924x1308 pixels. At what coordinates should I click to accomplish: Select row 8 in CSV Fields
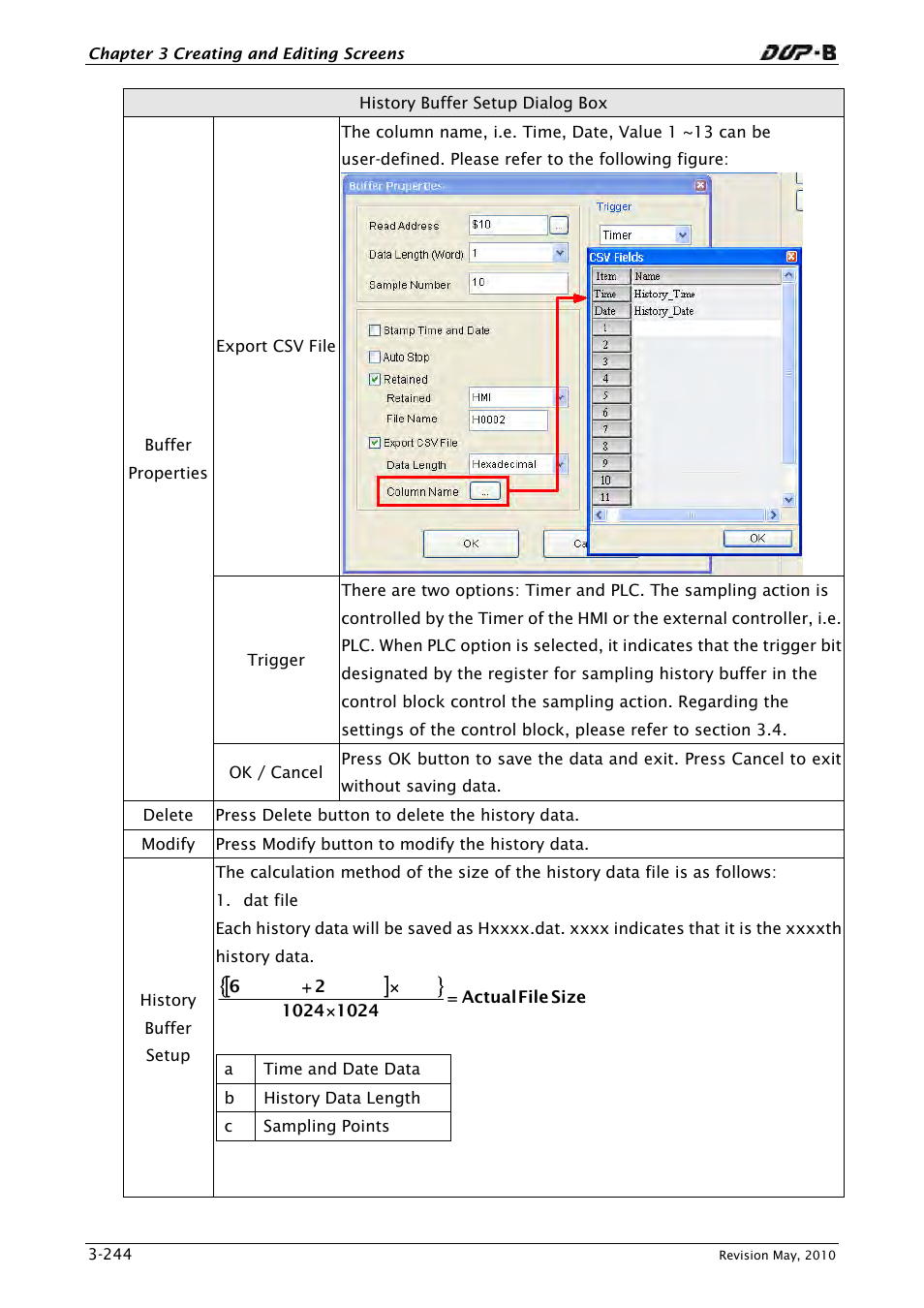pyautogui.click(x=611, y=447)
